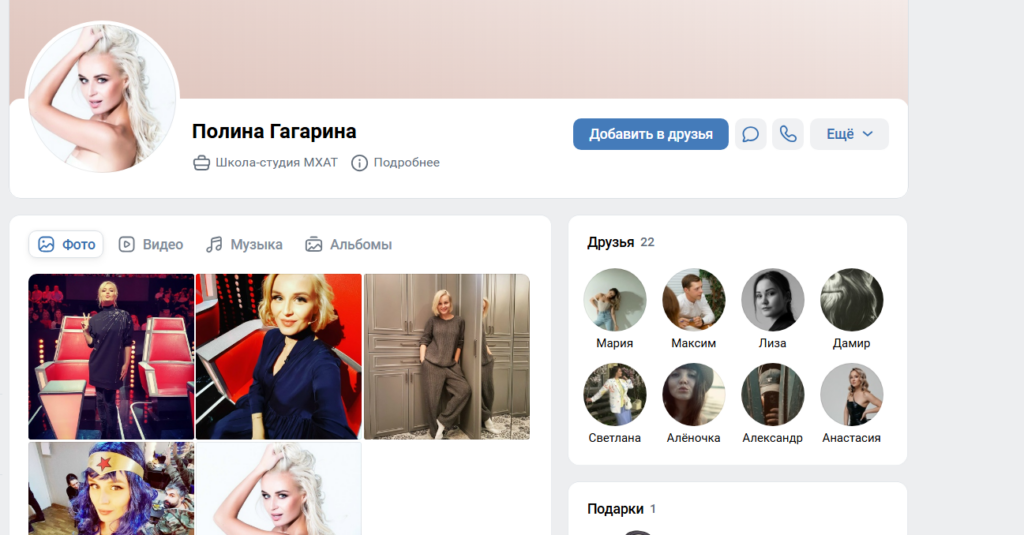Open close-up photo in red chair
The height and width of the screenshot is (535, 1024).
[x=279, y=357]
